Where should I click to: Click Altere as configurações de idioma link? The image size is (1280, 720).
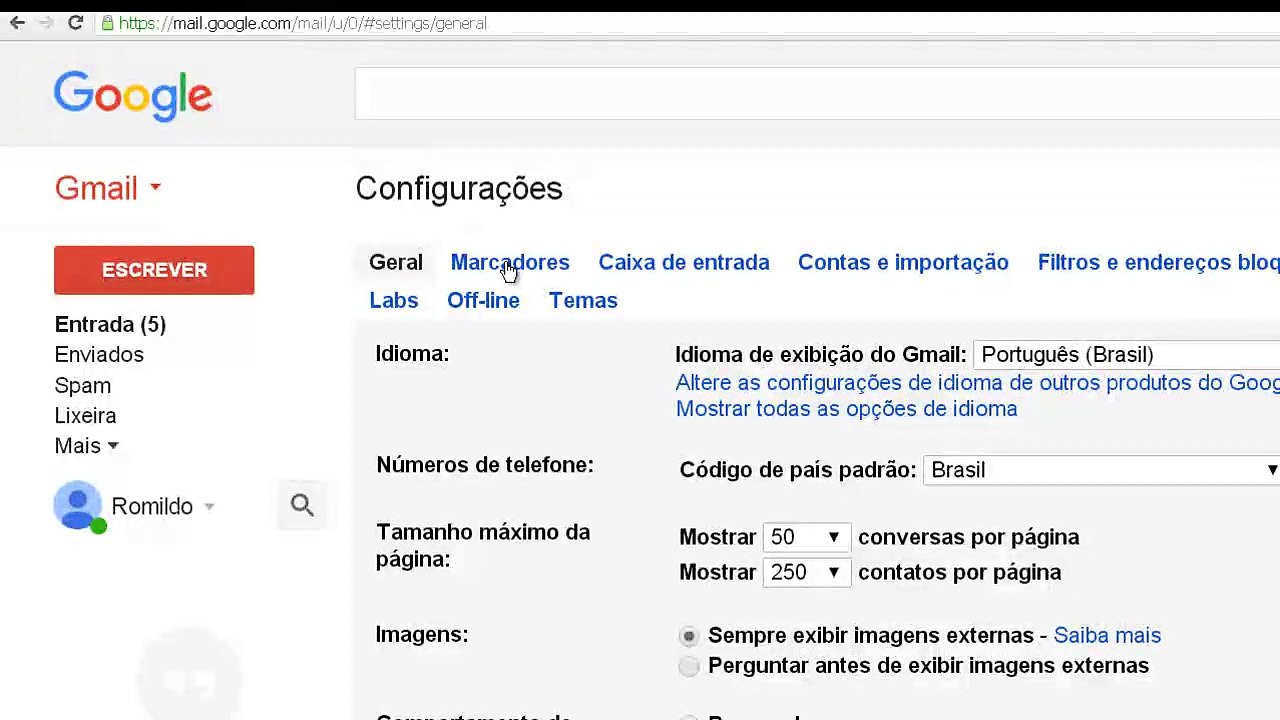click(977, 382)
